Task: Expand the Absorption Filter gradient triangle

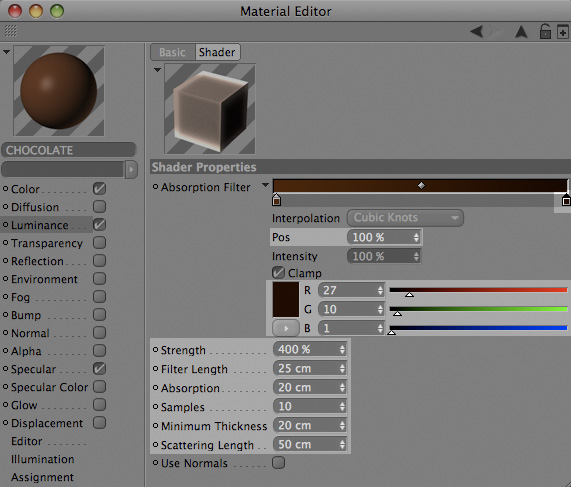Action: tap(265, 185)
